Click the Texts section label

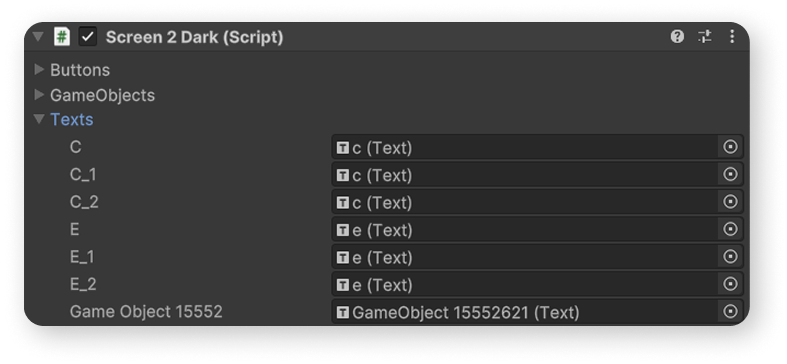pyautogui.click(x=72, y=119)
